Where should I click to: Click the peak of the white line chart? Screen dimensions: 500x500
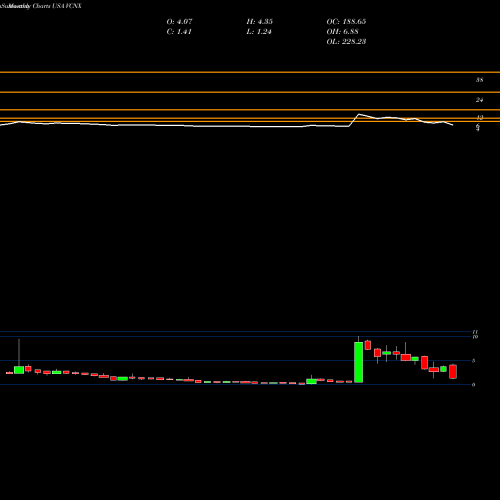click(x=359, y=114)
